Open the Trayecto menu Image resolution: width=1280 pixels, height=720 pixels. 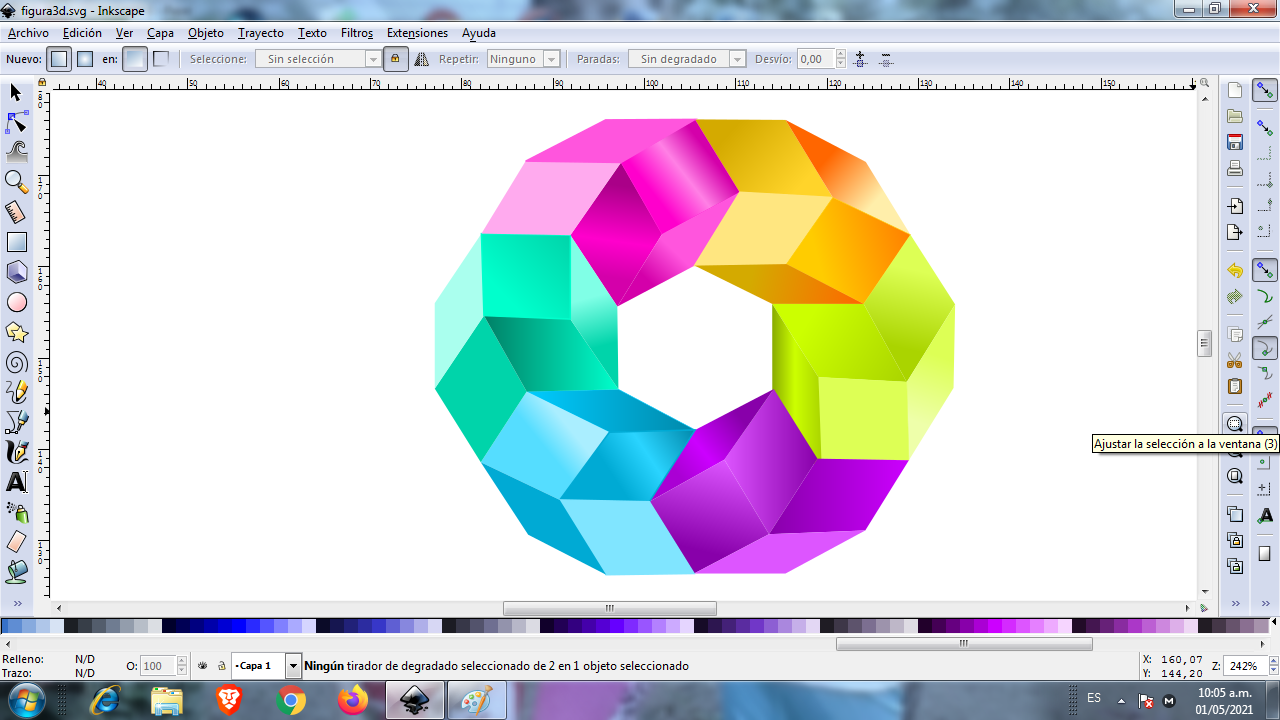tap(261, 33)
